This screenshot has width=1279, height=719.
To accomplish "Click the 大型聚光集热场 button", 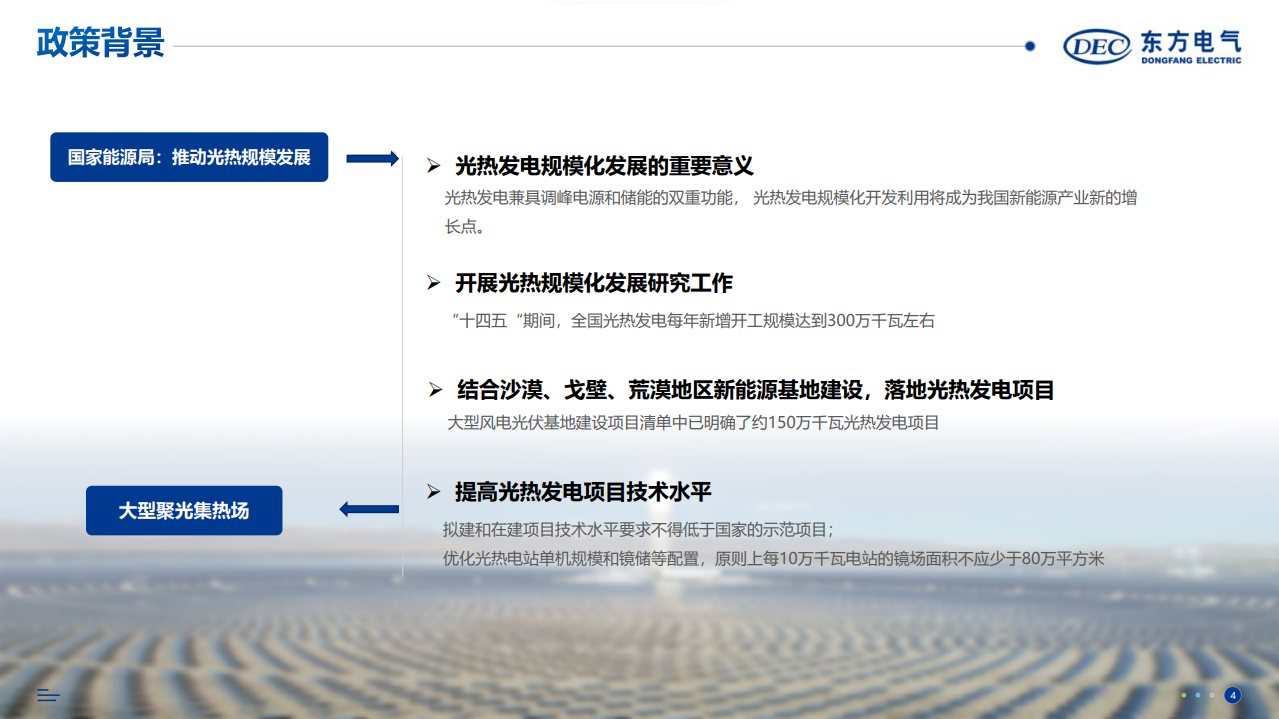I will [184, 510].
